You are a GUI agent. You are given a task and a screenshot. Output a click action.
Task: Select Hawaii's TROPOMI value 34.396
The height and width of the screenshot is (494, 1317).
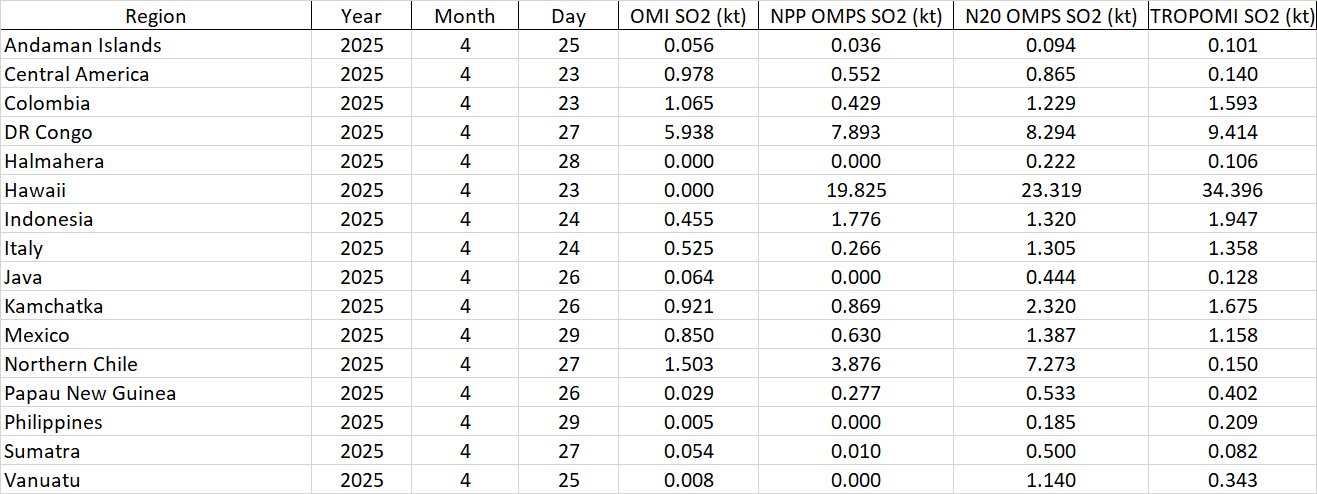tap(1231, 190)
